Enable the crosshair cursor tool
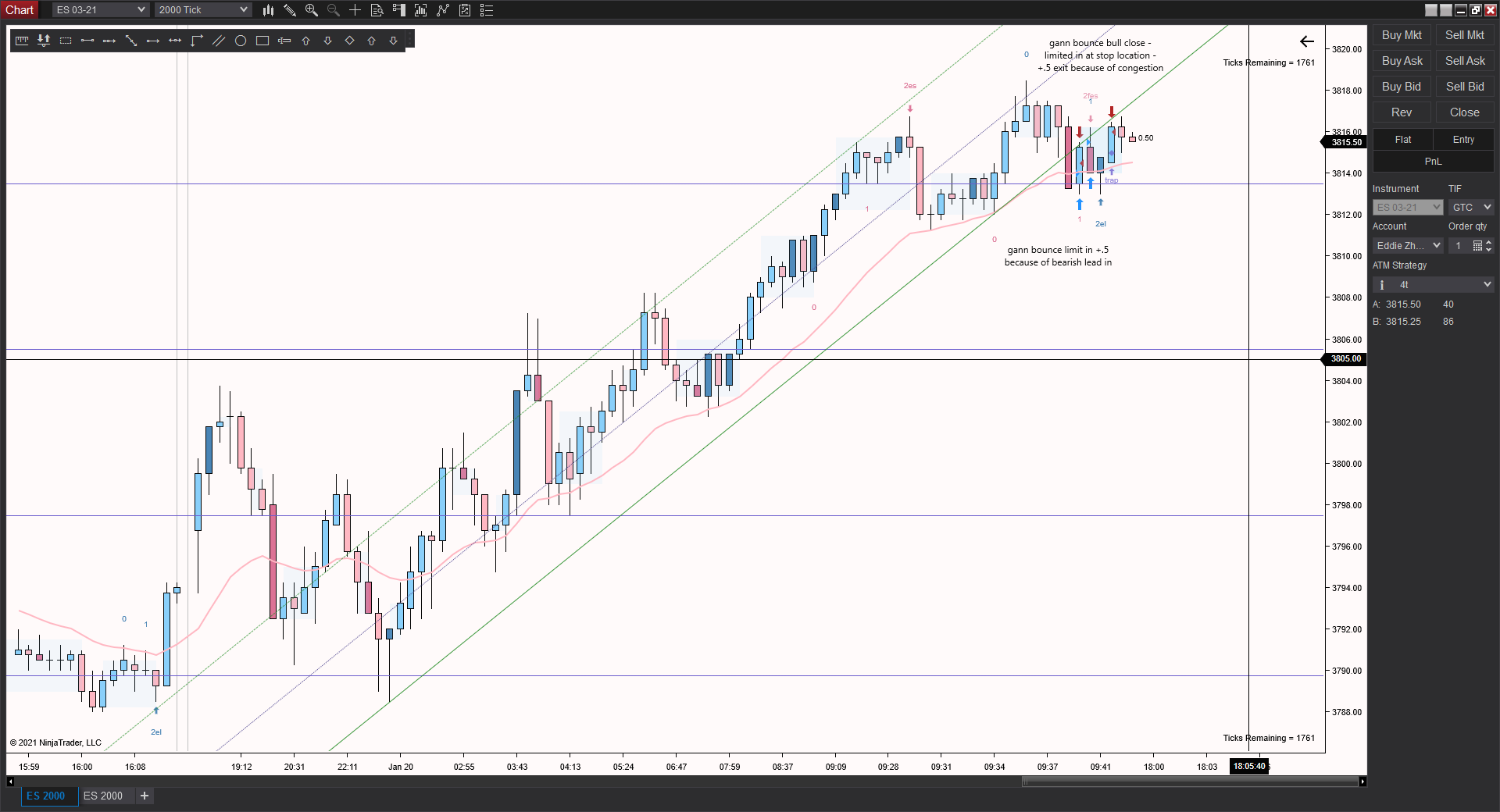This screenshot has width=1500, height=812. point(355,10)
